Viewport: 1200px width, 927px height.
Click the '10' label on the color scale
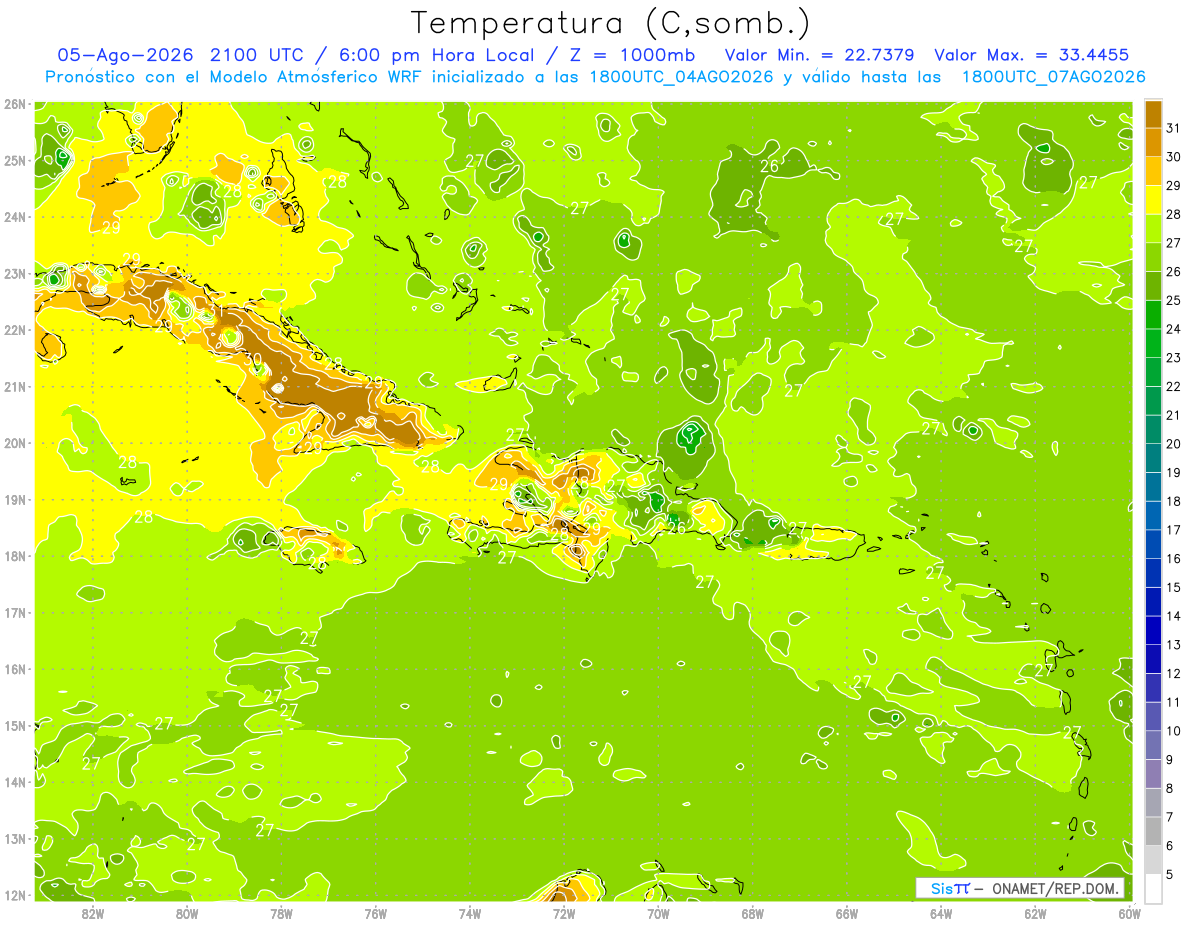tap(1174, 731)
